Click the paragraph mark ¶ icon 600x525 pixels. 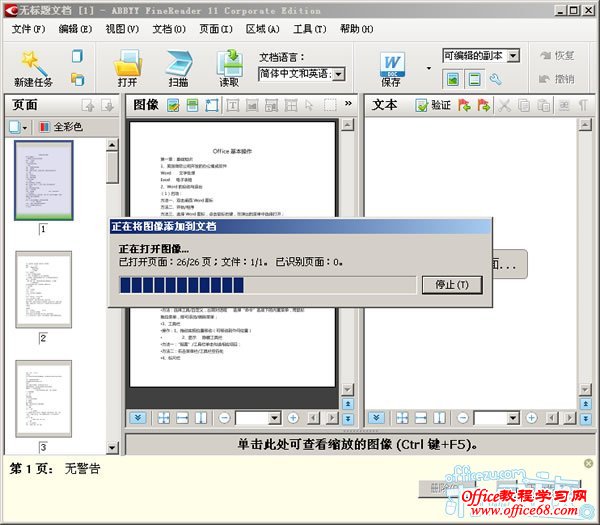click(583, 105)
